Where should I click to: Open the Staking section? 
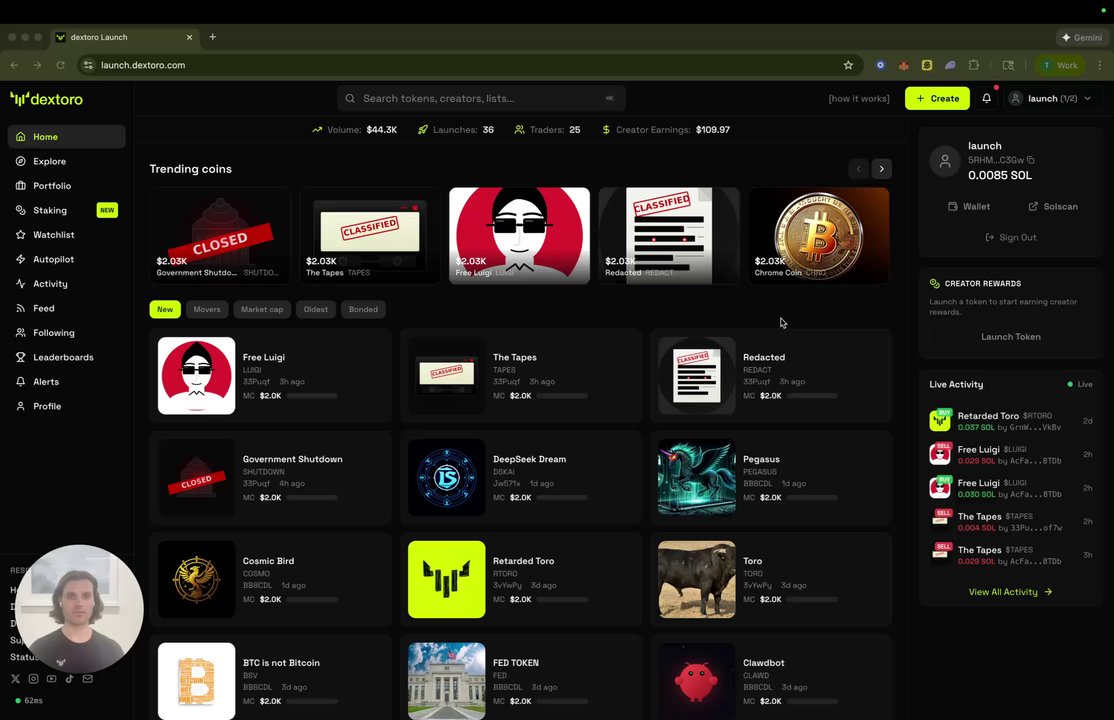[66, 210]
